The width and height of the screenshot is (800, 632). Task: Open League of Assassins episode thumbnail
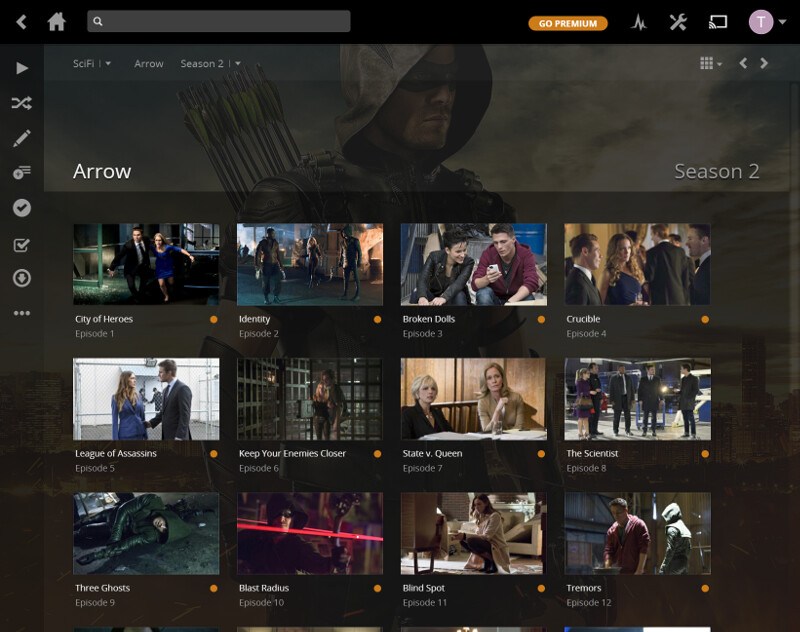[146, 399]
